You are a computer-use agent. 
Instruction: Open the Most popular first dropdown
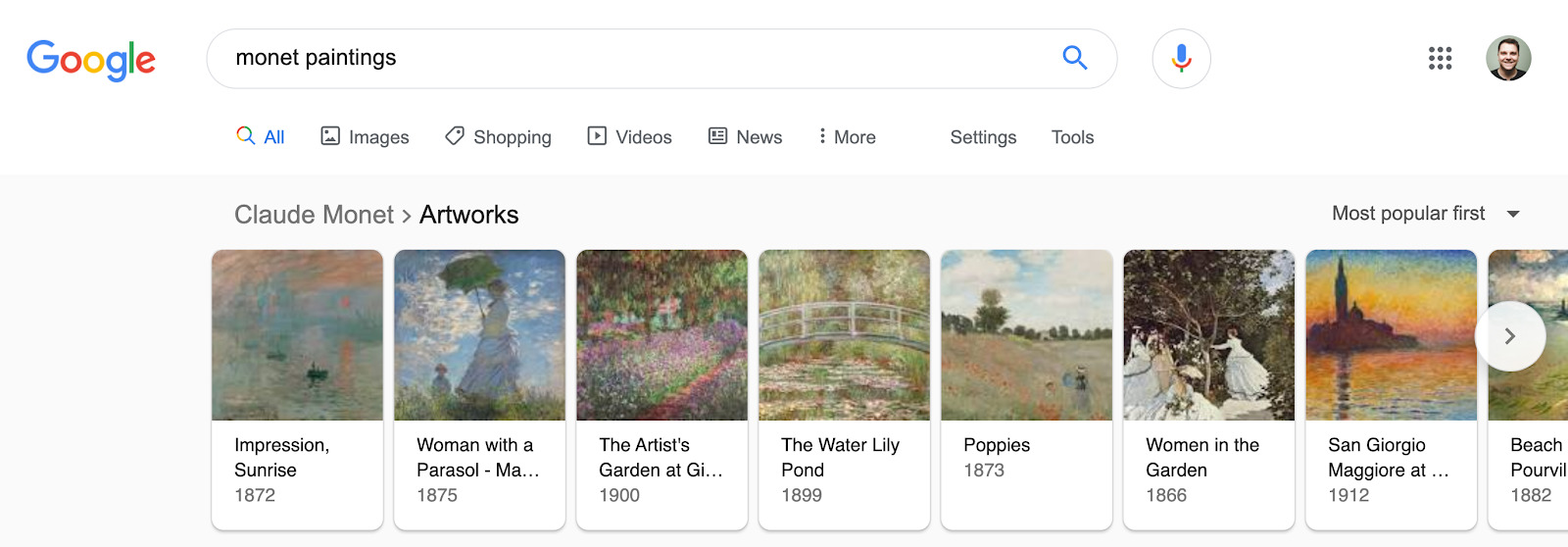pos(1425,214)
